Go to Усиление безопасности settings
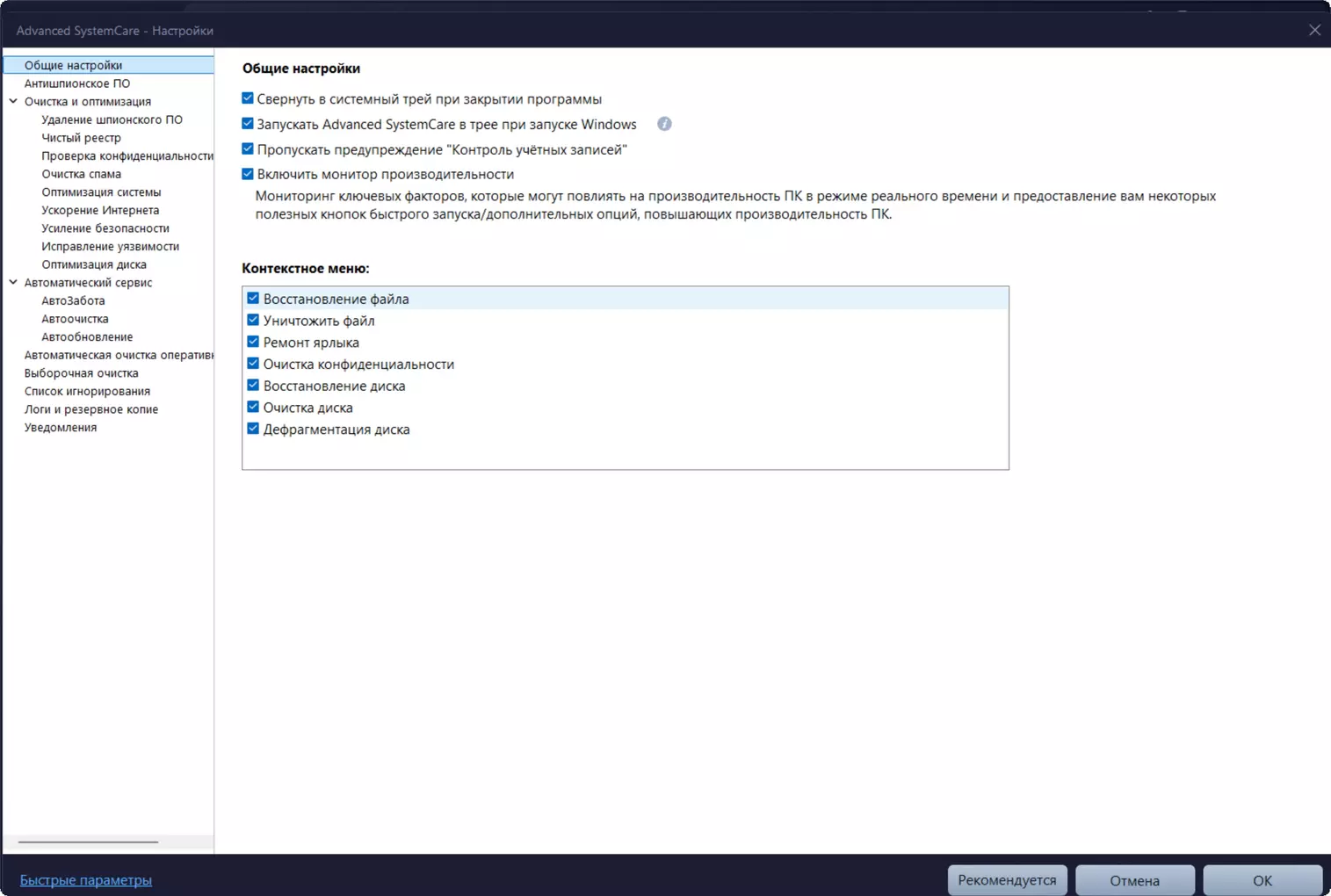The width and height of the screenshot is (1331, 896). [x=105, y=228]
